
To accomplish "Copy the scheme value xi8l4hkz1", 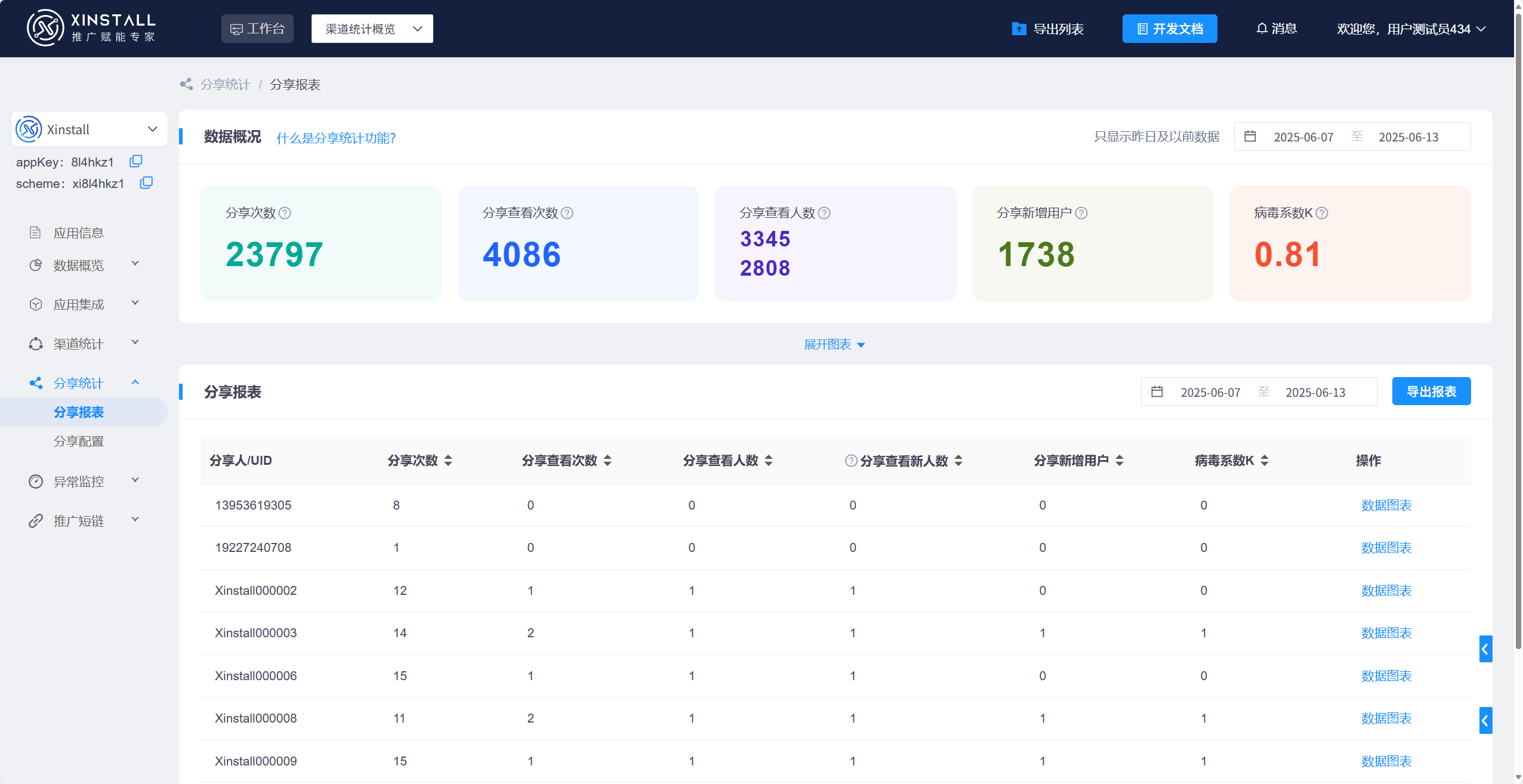I will (x=146, y=183).
